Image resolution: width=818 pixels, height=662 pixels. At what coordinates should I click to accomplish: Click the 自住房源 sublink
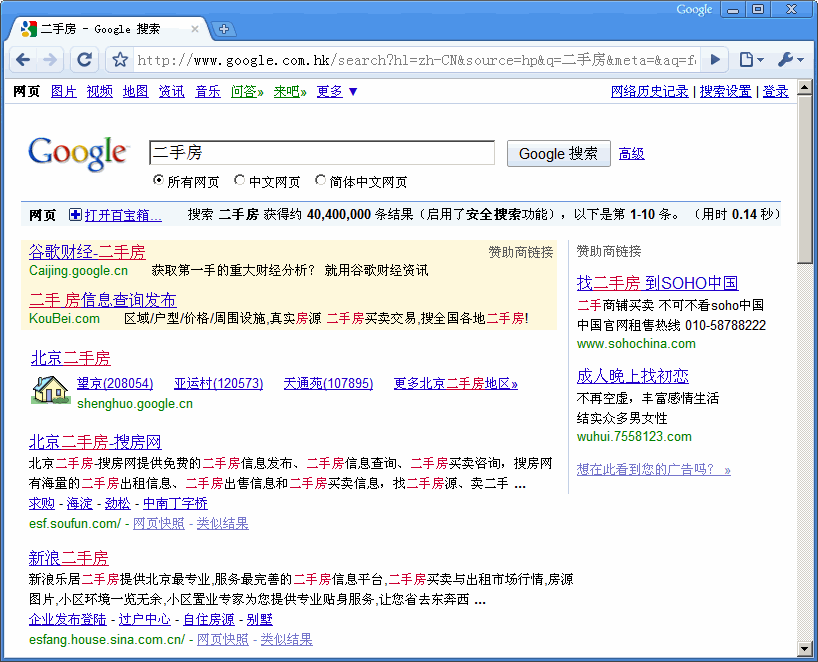tap(209, 619)
